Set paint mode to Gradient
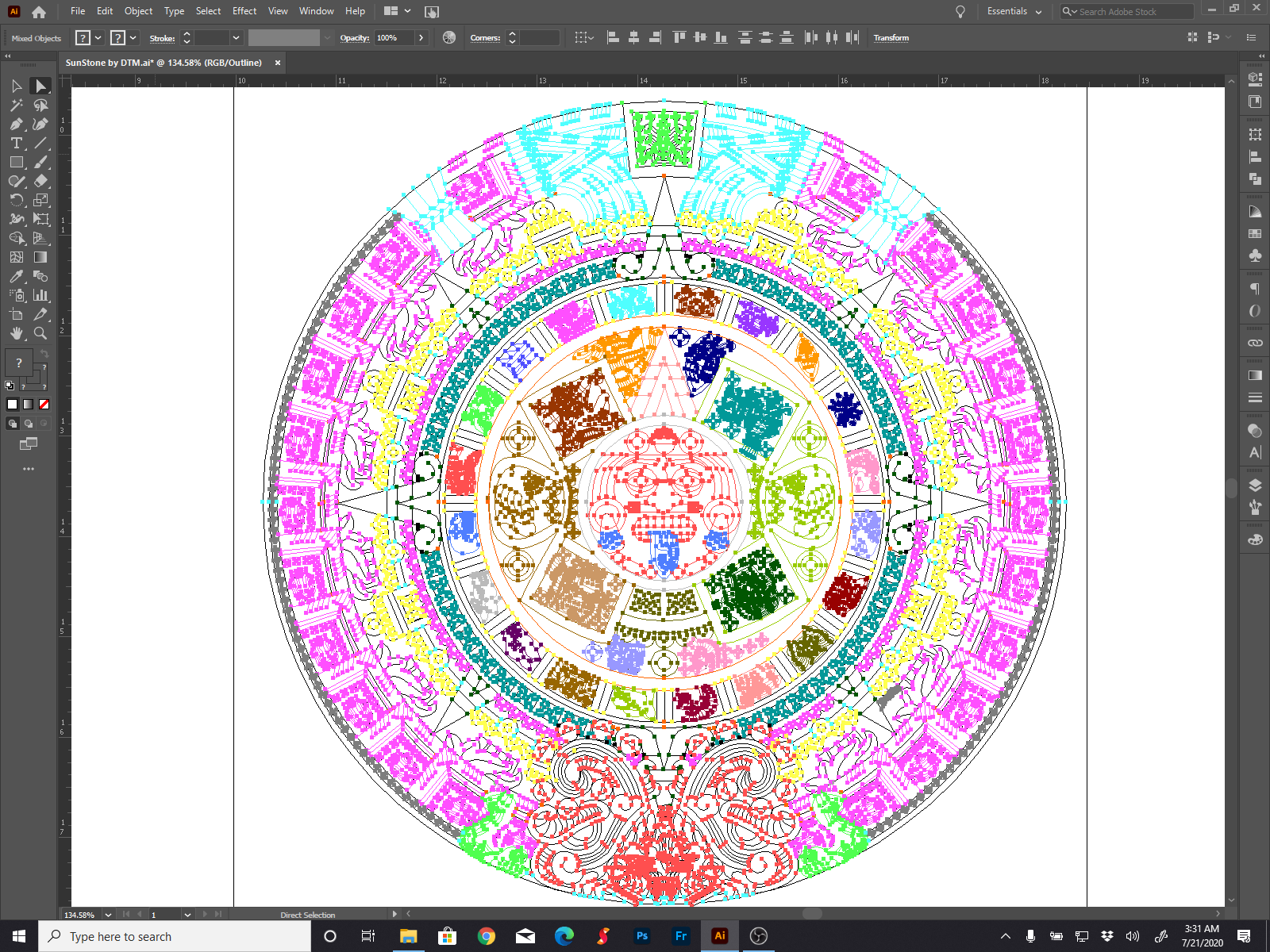The width and height of the screenshot is (1270, 952). (29, 404)
